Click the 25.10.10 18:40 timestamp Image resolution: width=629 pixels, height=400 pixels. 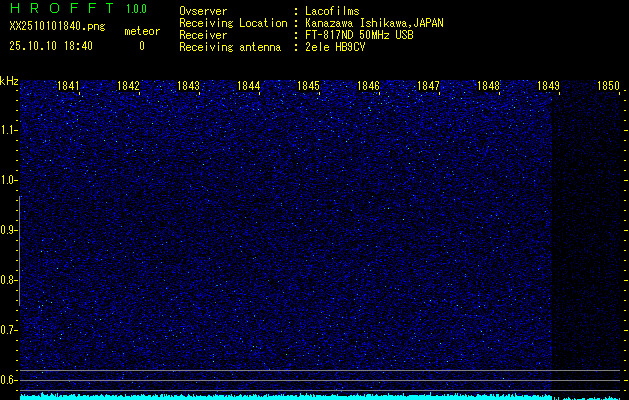[x=50, y=46]
